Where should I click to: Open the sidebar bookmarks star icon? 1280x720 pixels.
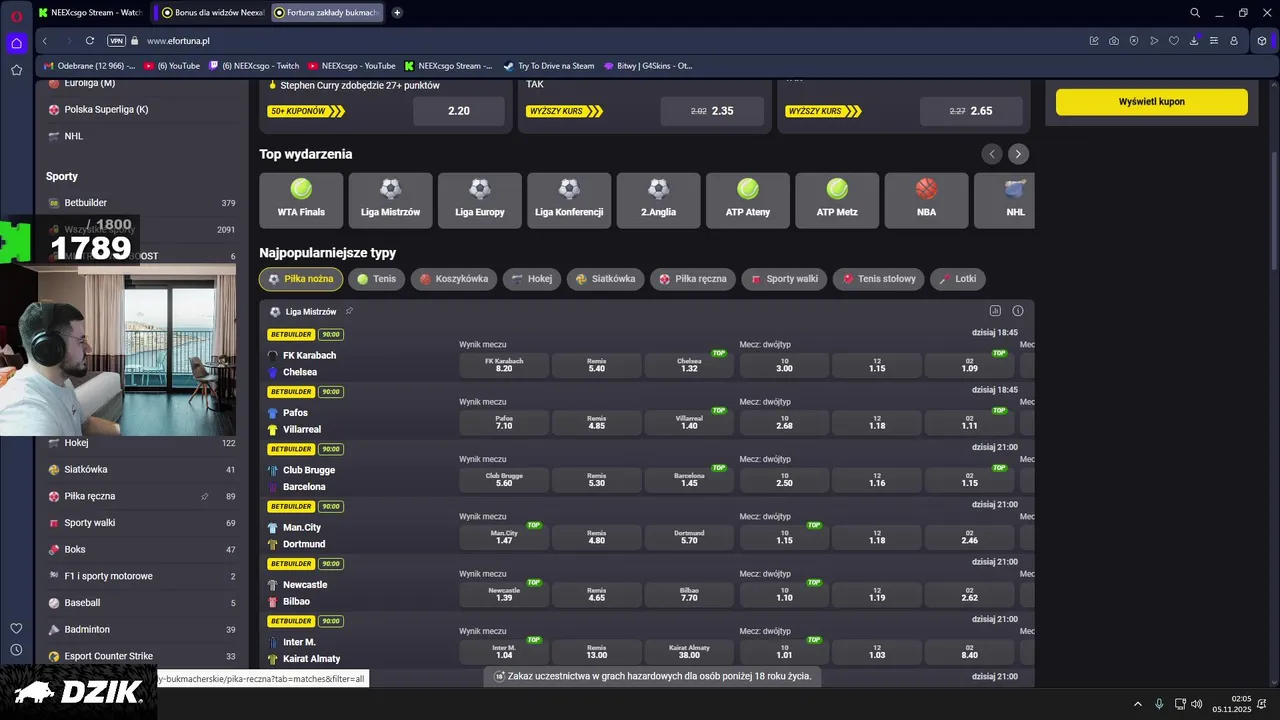[x=16, y=70]
